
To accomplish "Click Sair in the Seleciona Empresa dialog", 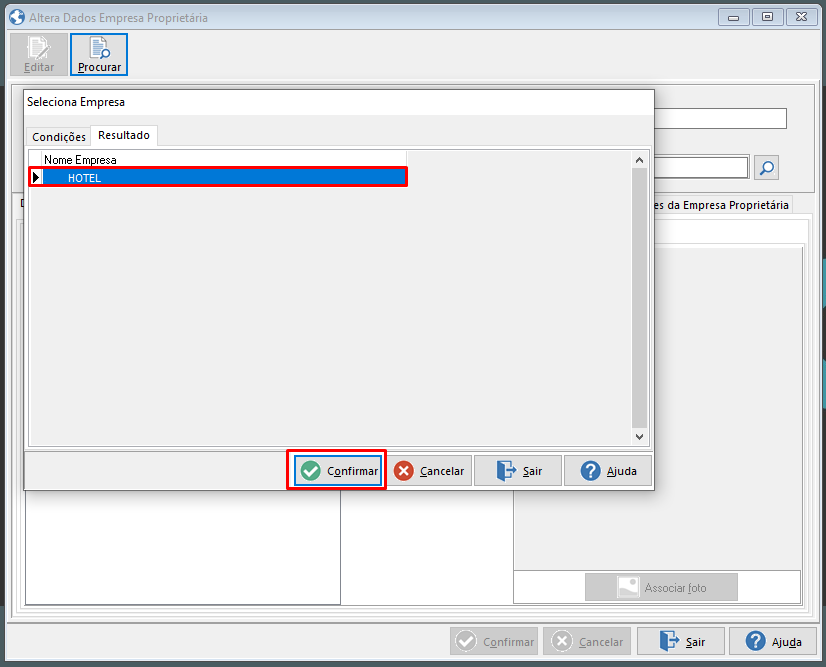I will 518,470.
